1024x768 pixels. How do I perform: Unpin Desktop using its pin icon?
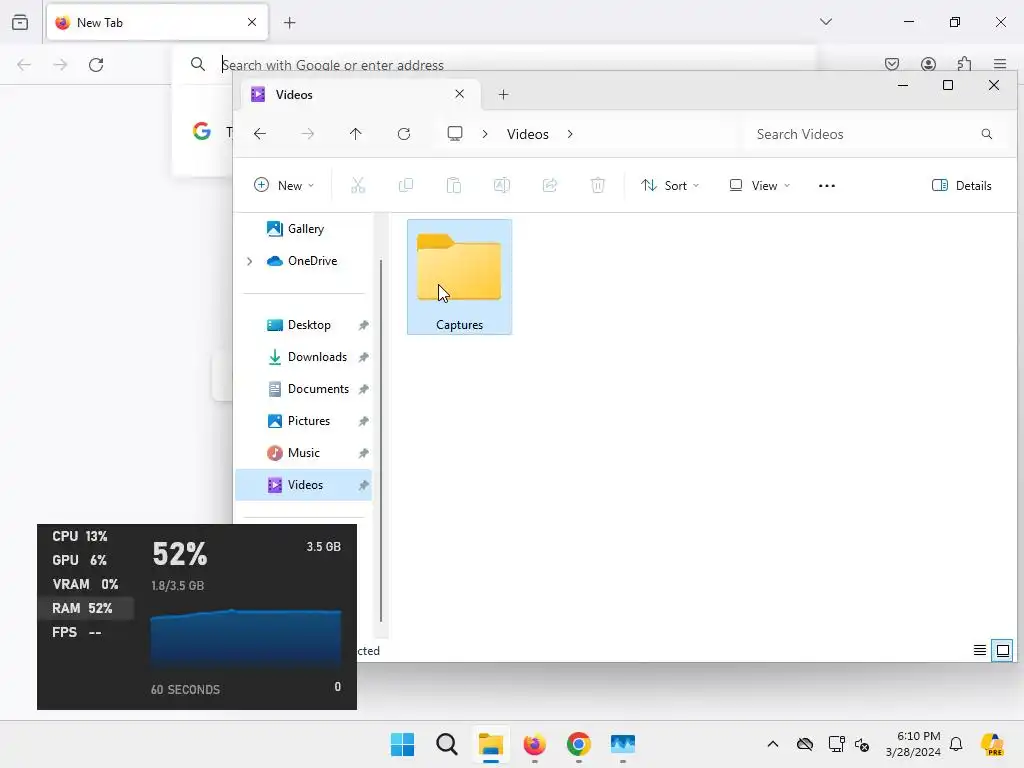pyautogui.click(x=364, y=325)
